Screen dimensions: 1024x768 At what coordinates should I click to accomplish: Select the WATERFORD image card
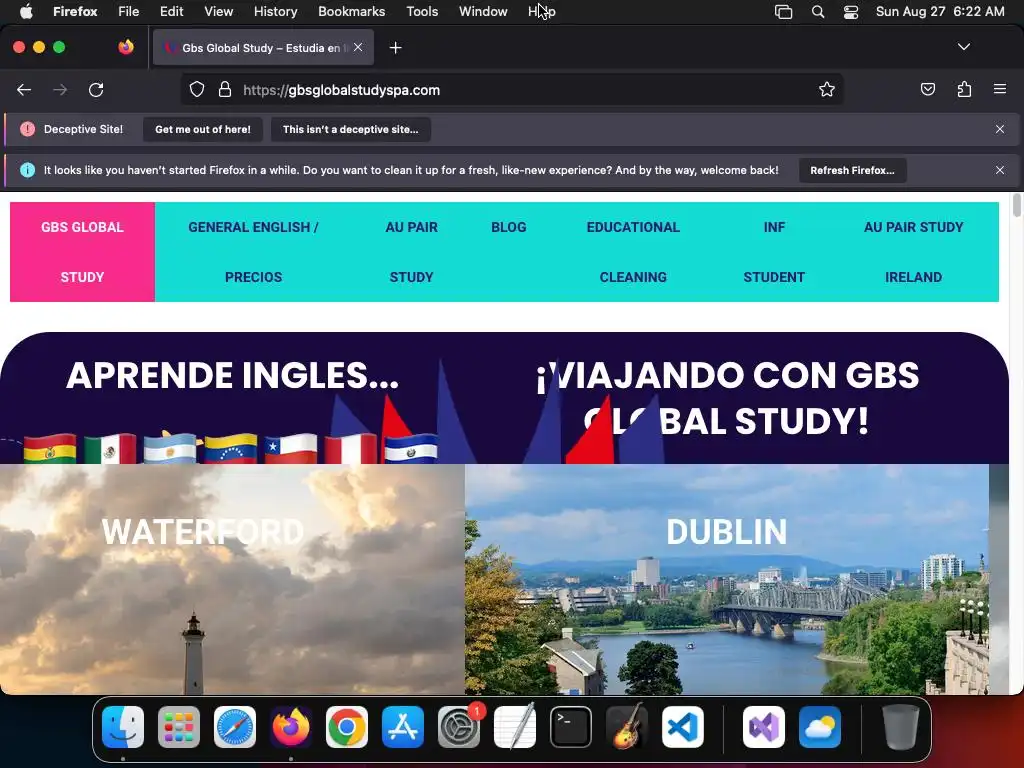pyautogui.click(x=232, y=579)
